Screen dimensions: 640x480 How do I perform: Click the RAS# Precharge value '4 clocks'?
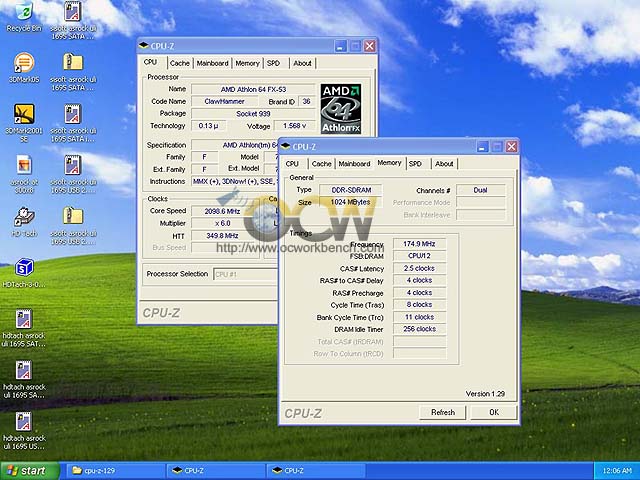(420, 293)
